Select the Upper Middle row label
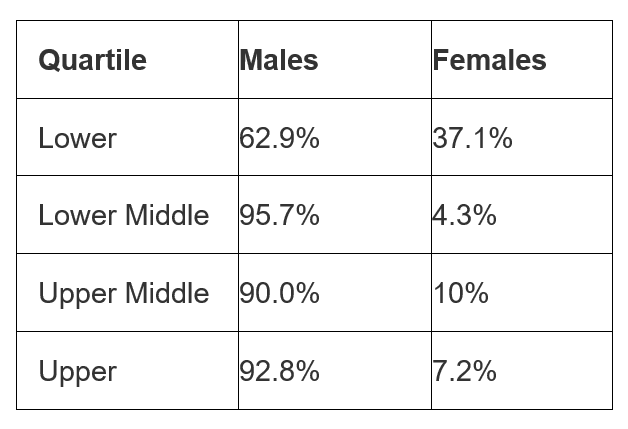The height and width of the screenshot is (429, 628). [x=124, y=294]
